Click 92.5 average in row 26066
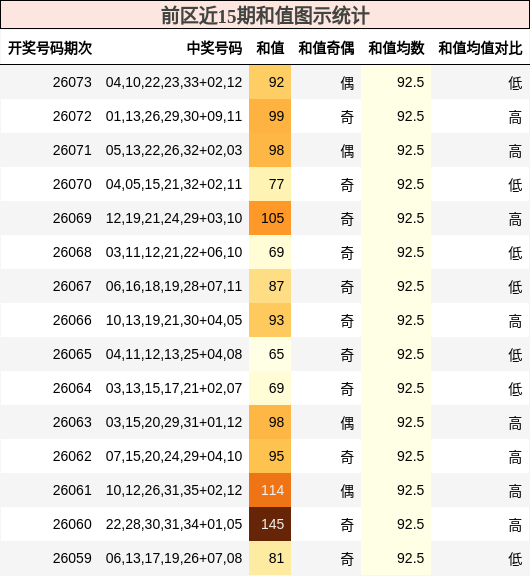 (410, 320)
